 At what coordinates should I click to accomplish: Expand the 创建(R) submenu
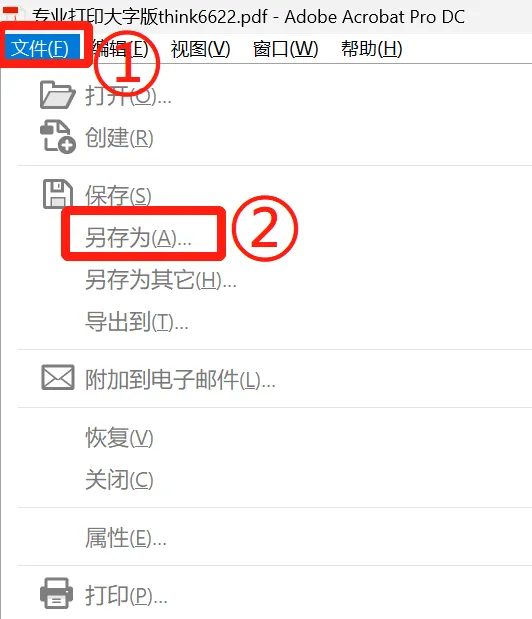[119, 138]
